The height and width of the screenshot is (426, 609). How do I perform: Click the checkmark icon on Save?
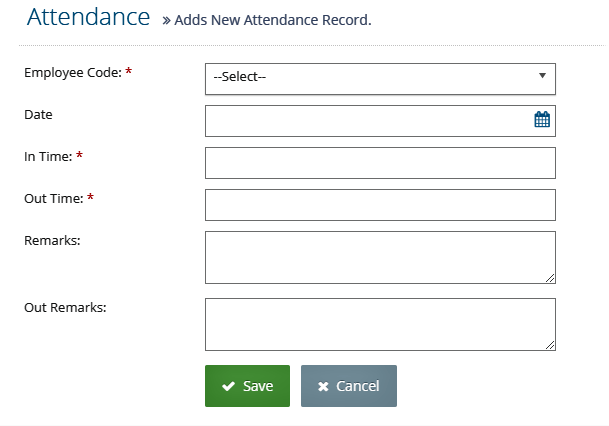[x=228, y=386]
